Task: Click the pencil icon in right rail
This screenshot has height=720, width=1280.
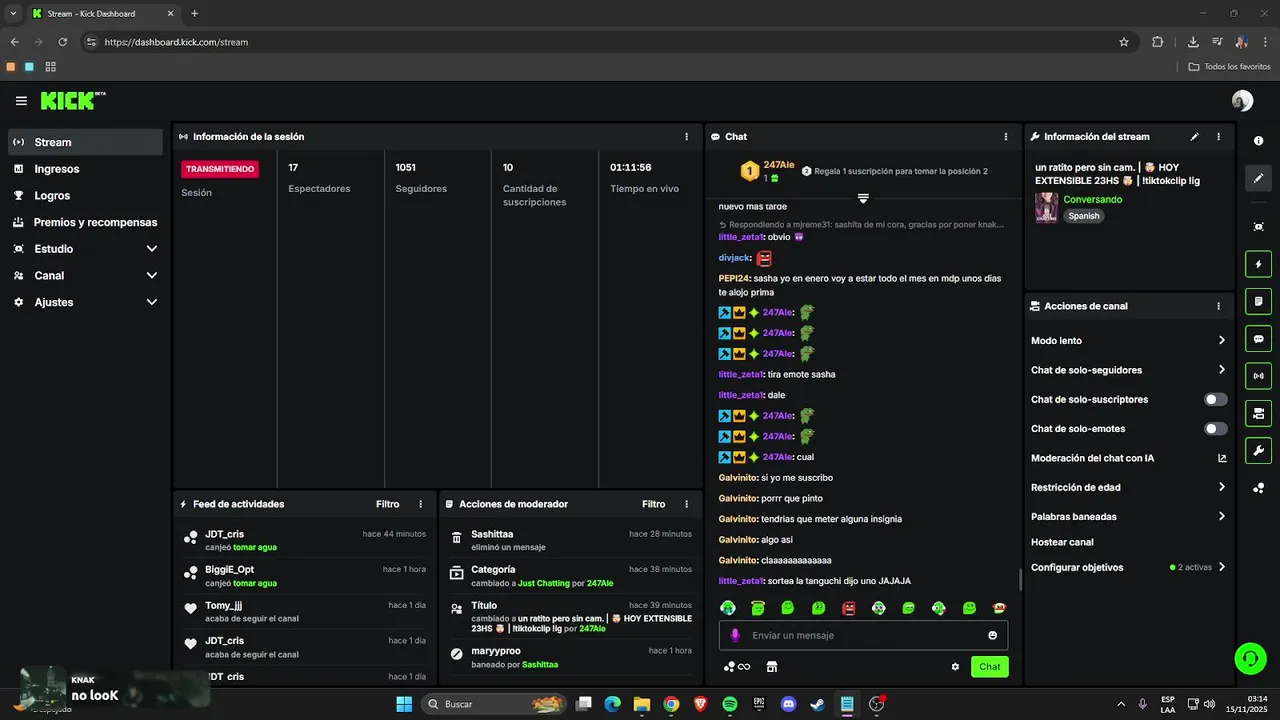Action: click(1259, 178)
